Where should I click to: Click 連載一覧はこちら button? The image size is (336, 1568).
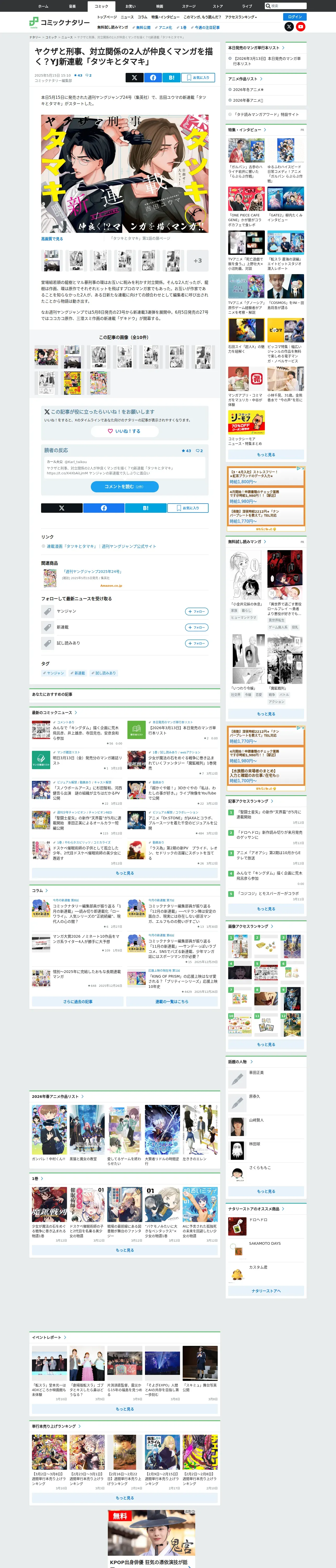172,1001
